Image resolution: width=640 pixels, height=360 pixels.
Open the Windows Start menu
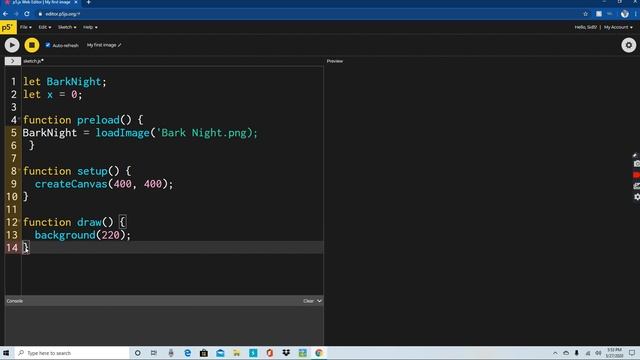click(6, 353)
